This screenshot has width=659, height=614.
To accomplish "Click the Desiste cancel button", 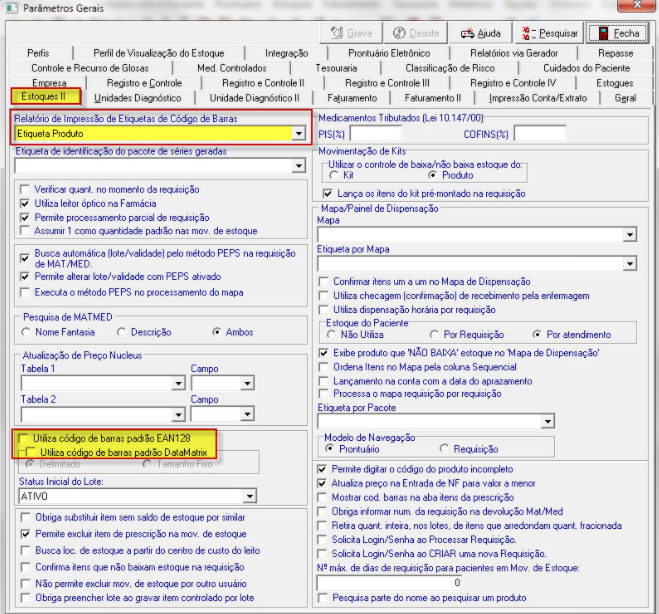I will click(x=416, y=33).
